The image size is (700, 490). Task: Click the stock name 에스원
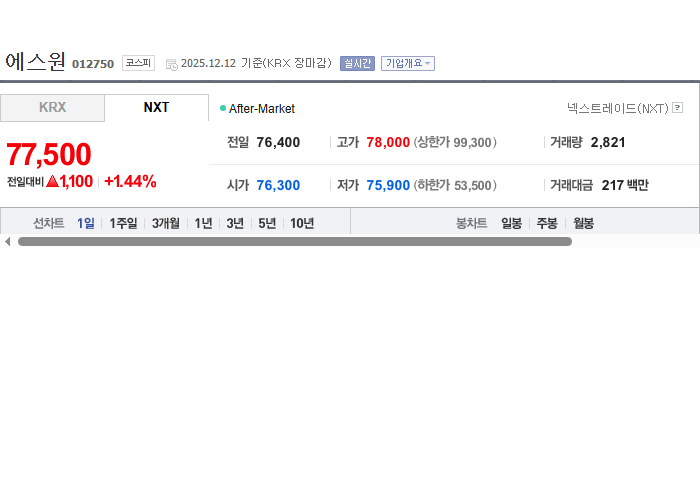(x=35, y=62)
